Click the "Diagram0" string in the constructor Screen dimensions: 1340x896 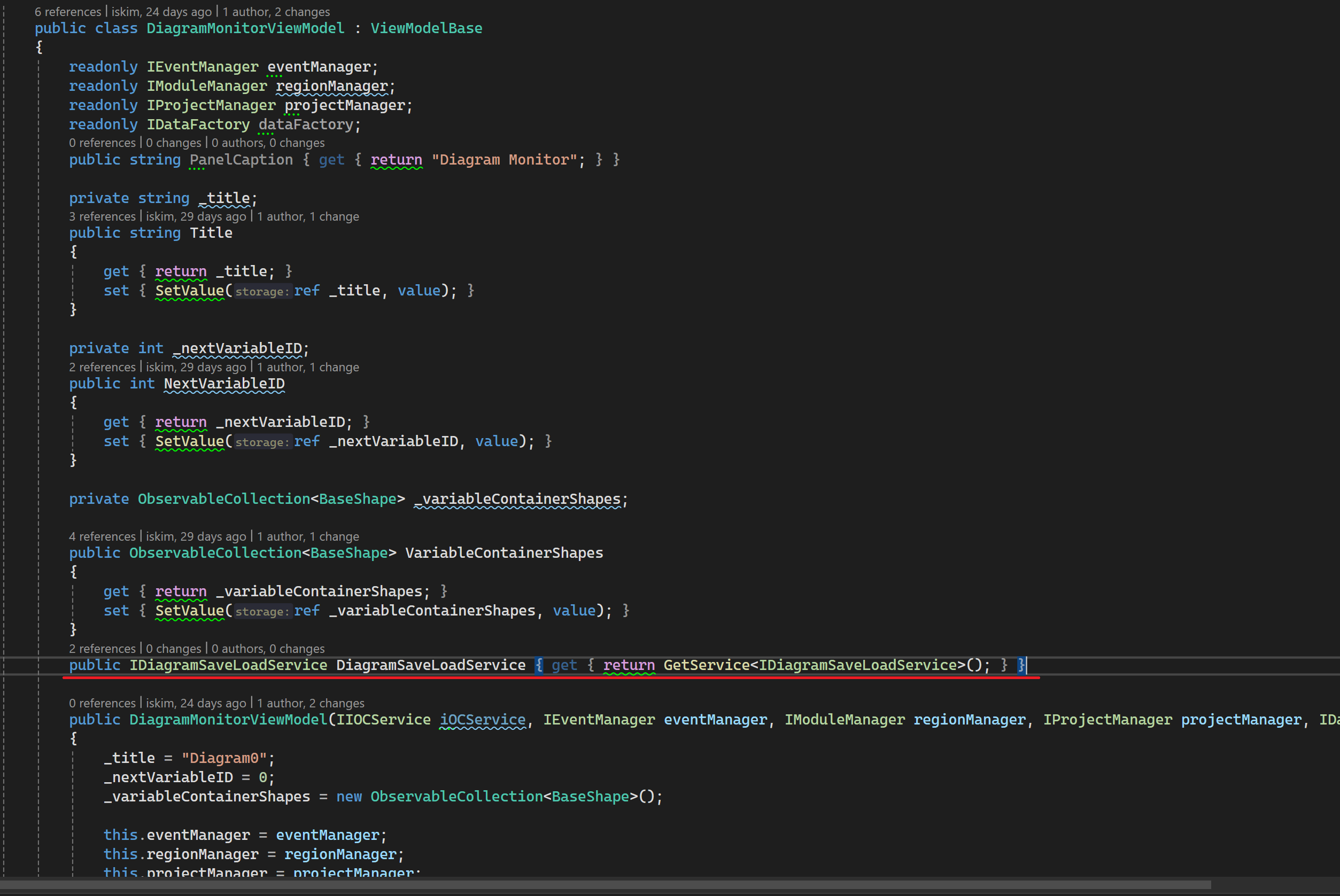pos(223,758)
